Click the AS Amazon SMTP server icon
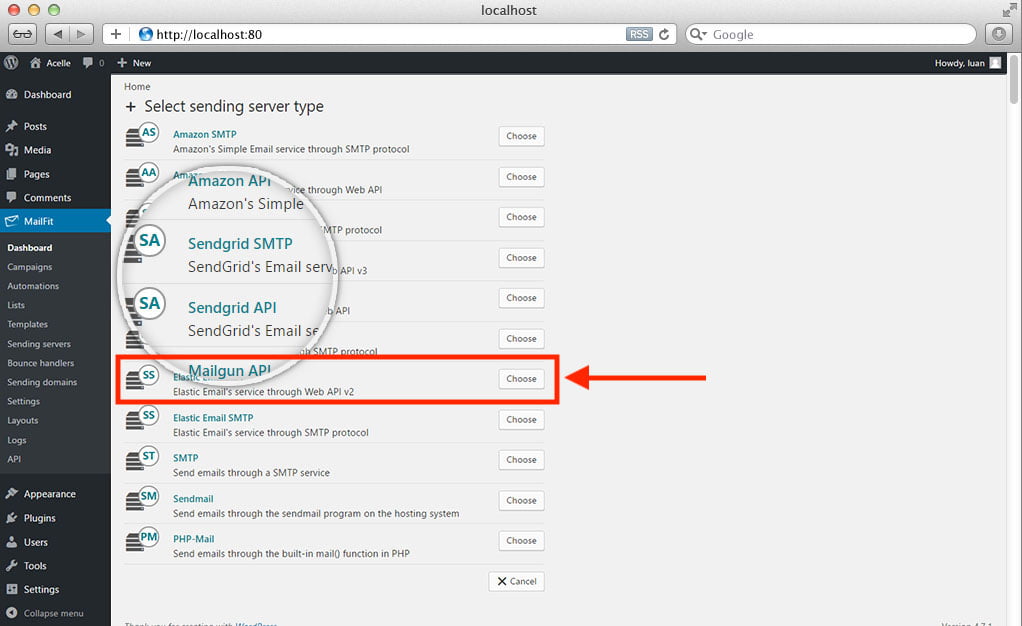Screen dimensions: 1022x626 tap(142, 134)
